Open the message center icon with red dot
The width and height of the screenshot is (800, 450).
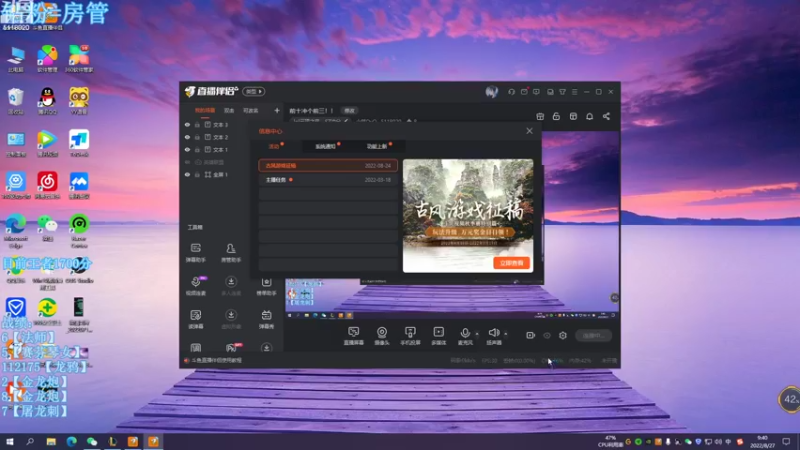tap(524, 92)
